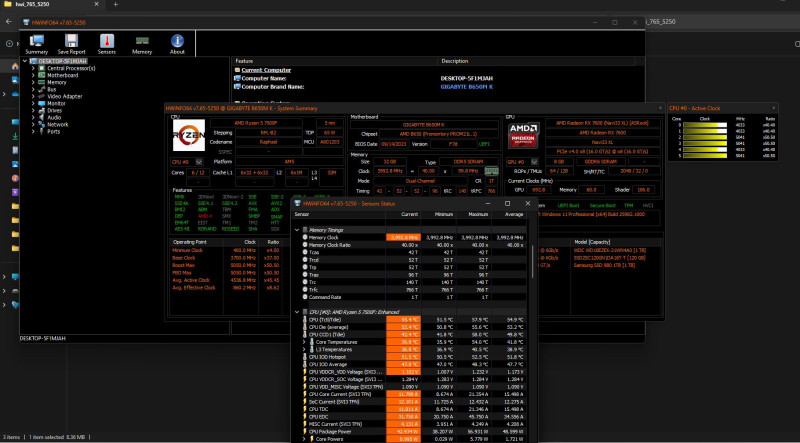
Task: Select the Ports item in hardware tree
Action: click(53, 131)
